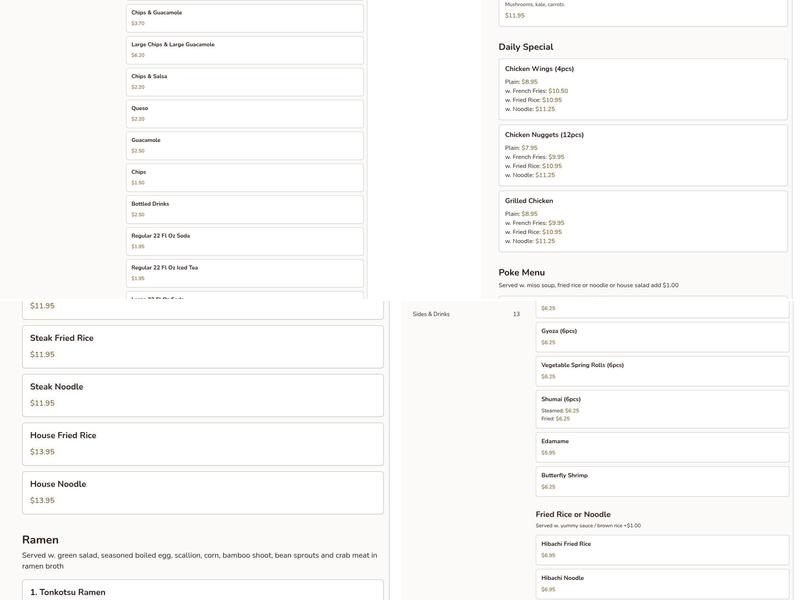Choose the Steak Noodle item

point(203,395)
